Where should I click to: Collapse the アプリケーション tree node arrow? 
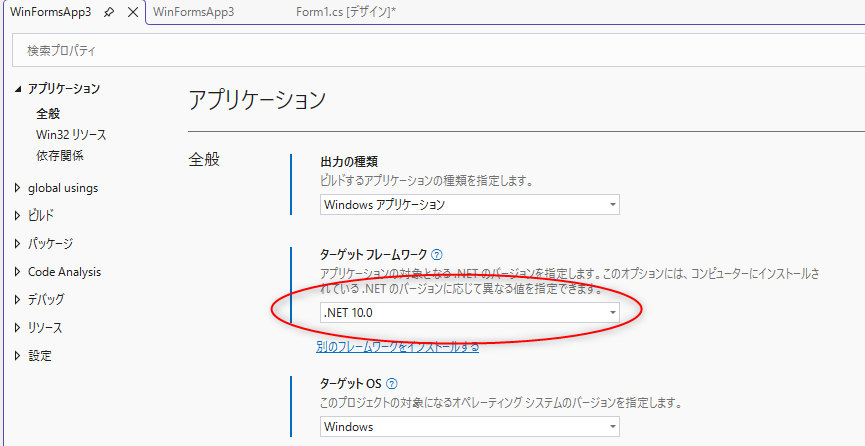[18, 89]
